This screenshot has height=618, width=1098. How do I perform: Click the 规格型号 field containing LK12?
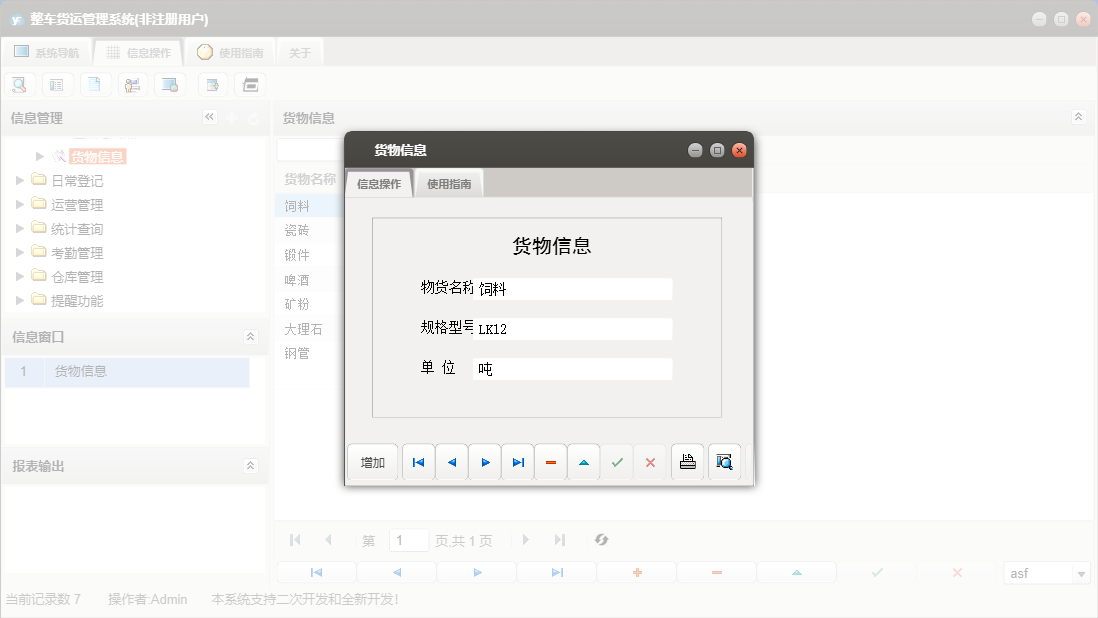(x=571, y=328)
